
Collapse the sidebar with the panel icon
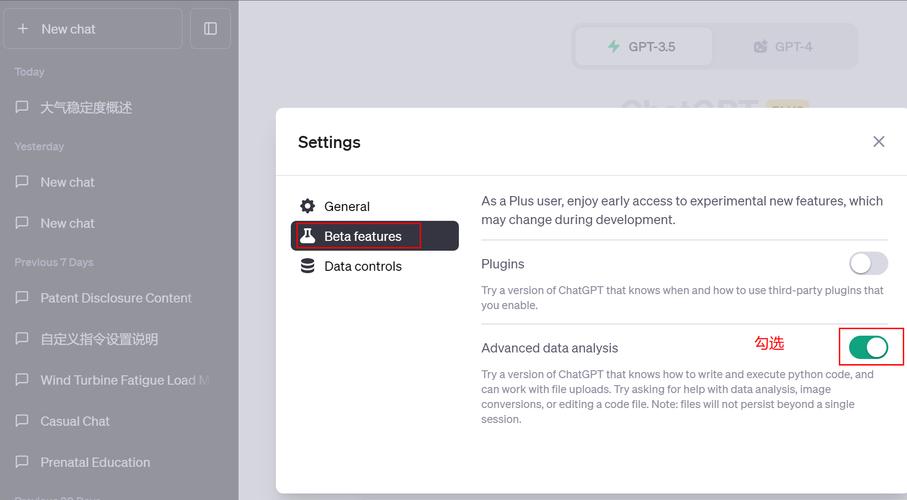pyautogui.click(x=211, y=28)
